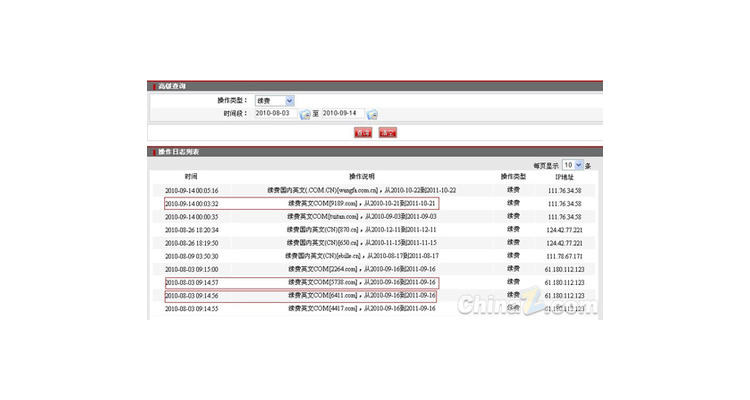Click the description for 6411.com renewal
750x400 pixels.
[x=362, y=295]
